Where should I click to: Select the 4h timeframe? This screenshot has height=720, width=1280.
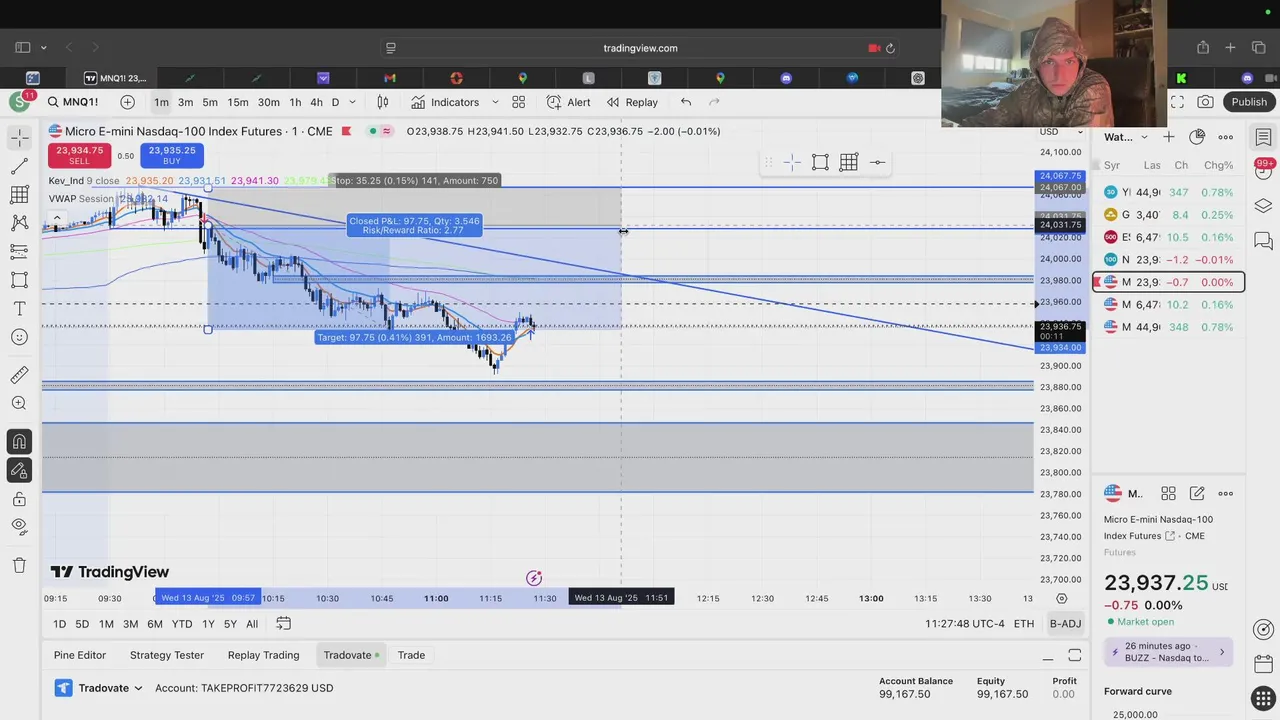[316, 102]
